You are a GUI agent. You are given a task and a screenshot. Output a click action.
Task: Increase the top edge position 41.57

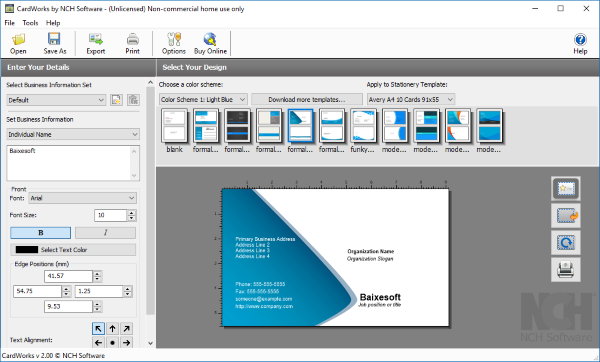pyautogui.click(x=98, y=273)
